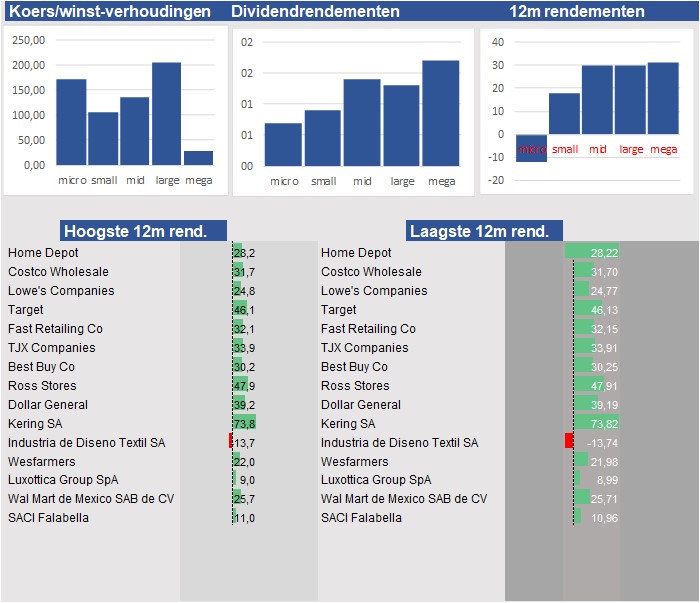Image resolution: width=700 pixels, height=603 pixels.
Task: Click the large bar in Dividendrendementen chart
Action: (x=401, y=126)
